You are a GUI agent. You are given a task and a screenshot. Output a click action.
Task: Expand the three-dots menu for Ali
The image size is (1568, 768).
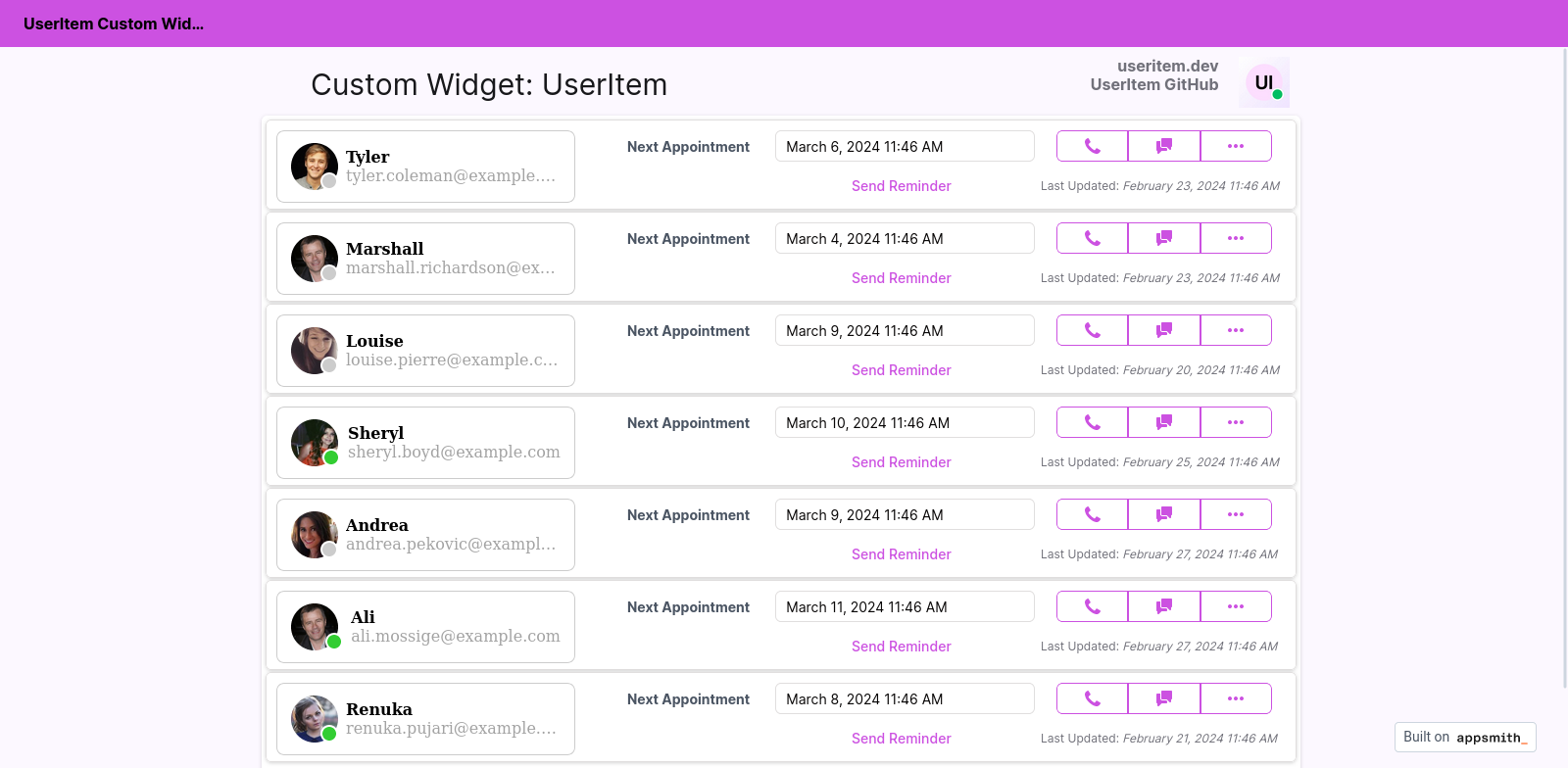pos(1236,606)
